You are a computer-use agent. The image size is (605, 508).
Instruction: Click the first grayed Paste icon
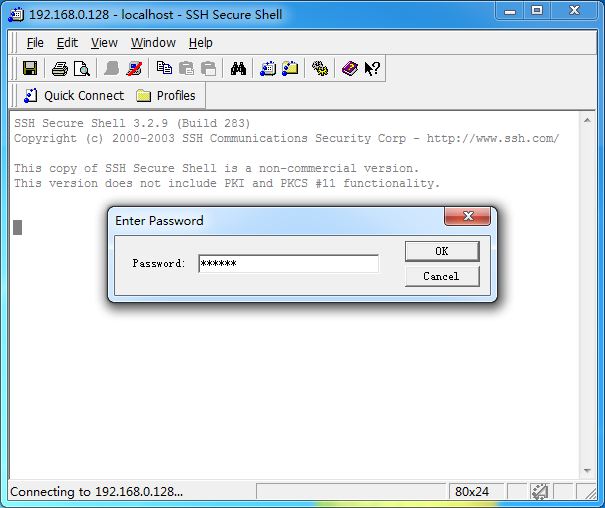point(186,69)
